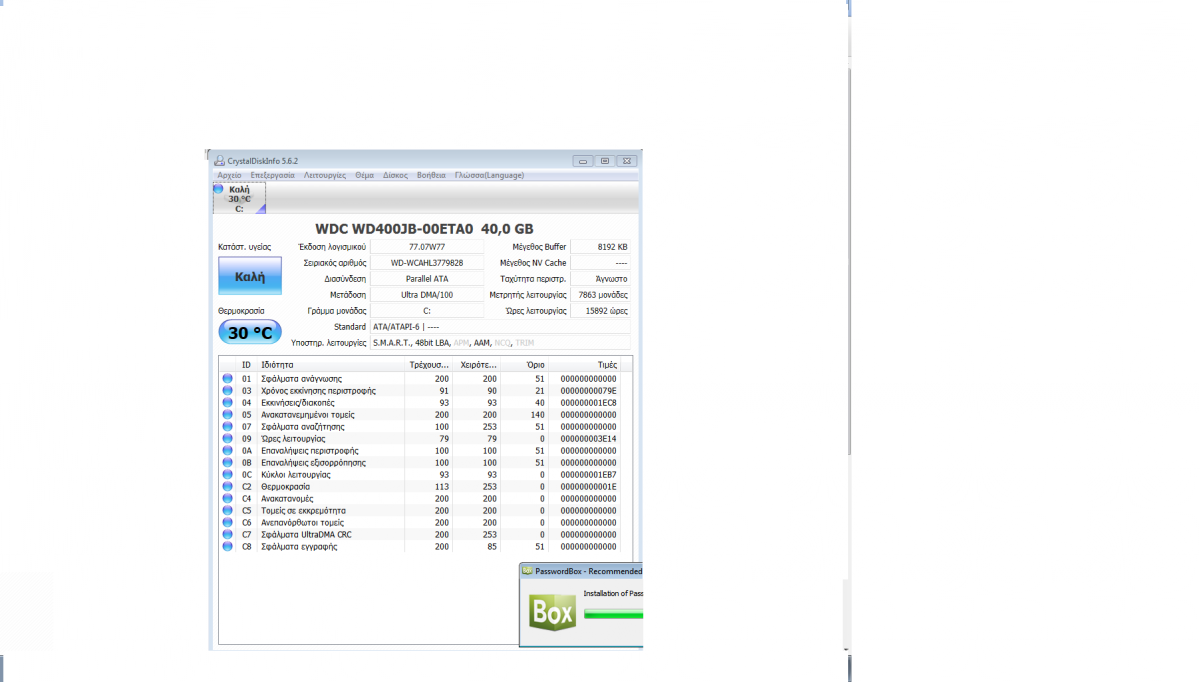Open the Επεξεργασία menu
Screen dimensions: 1200x682
(x=272, y=175)
